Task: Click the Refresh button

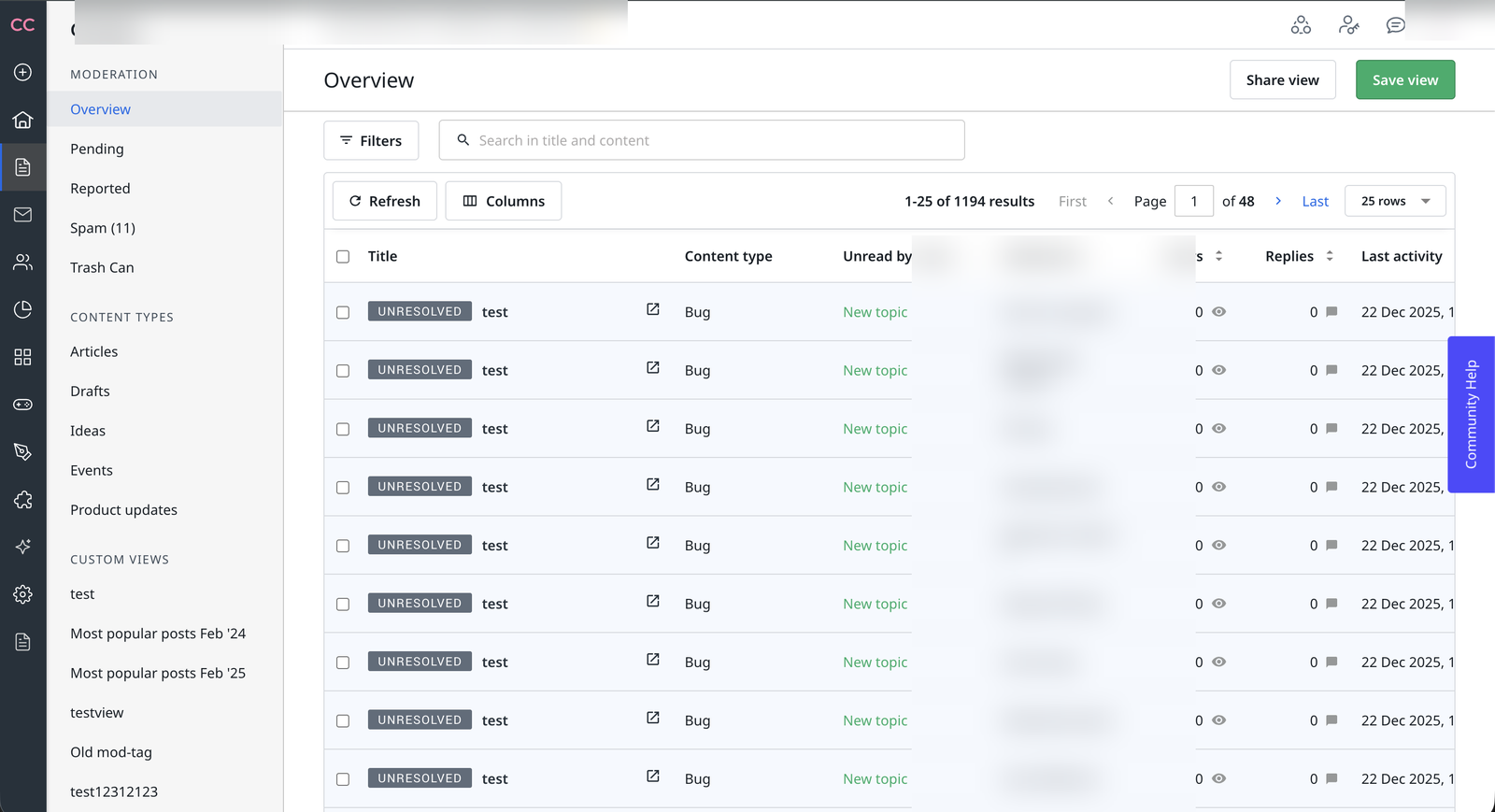Action: [x=385, y=201]
